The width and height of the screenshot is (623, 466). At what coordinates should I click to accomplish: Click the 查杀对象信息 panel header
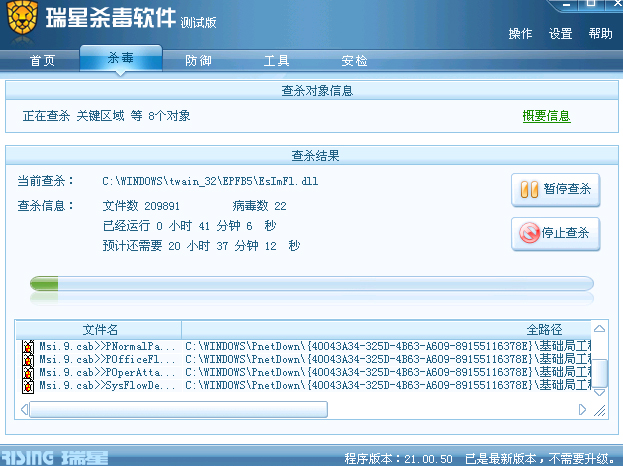click(312, 91)
